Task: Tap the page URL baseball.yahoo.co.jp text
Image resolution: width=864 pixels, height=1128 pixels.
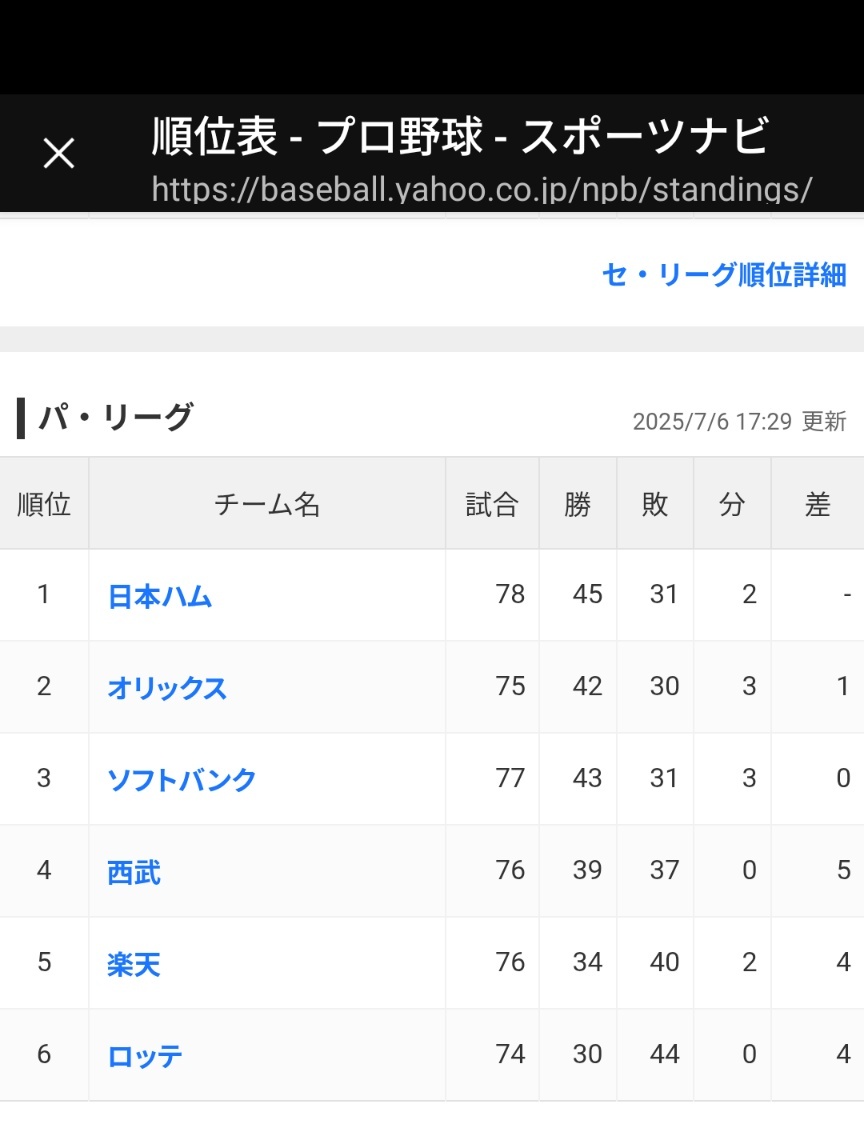Action: [x=481, y=189]
